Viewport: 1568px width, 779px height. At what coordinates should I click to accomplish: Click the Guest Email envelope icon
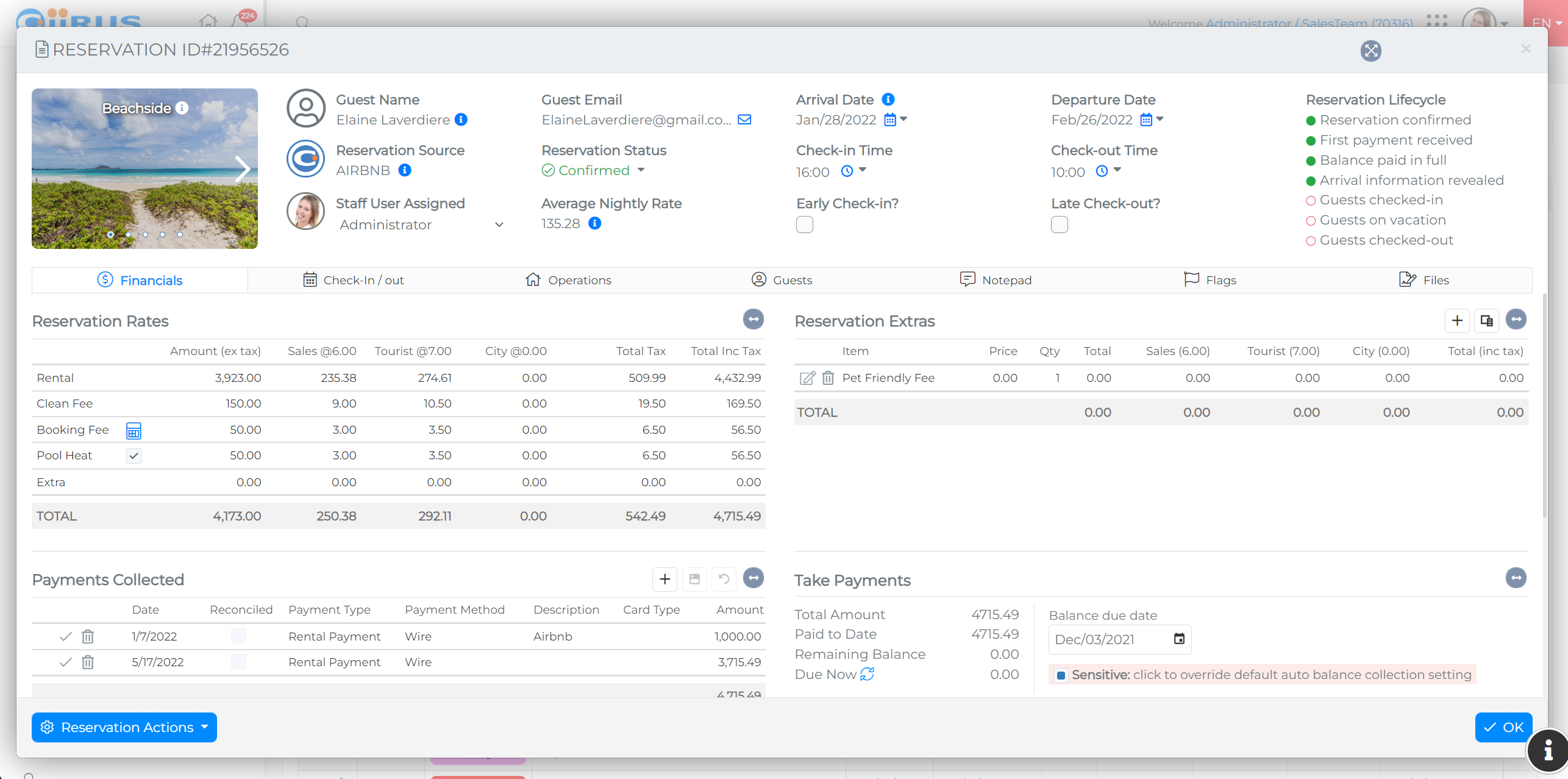click(744, 120)
